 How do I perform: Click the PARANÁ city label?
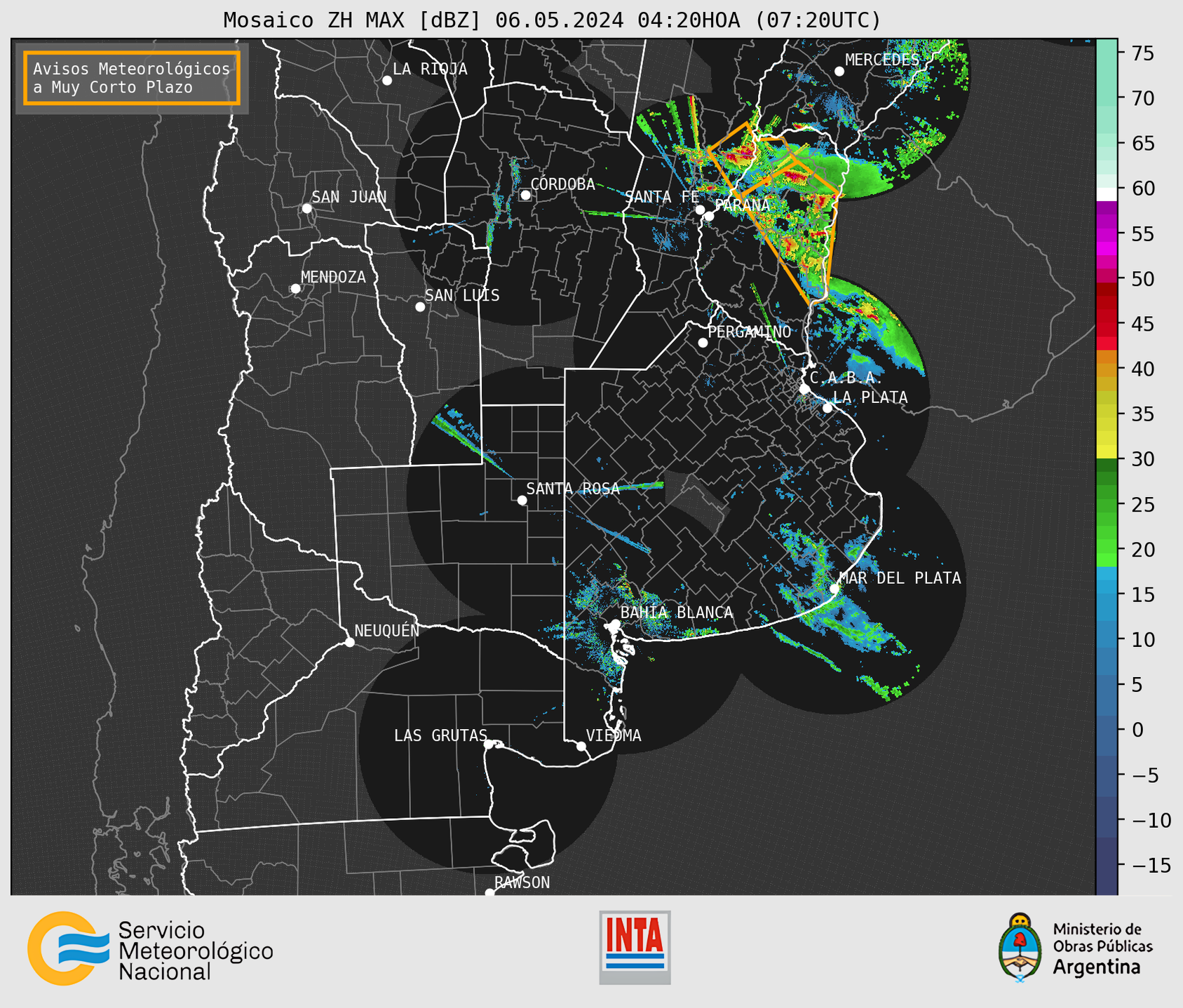click(742, 205)
